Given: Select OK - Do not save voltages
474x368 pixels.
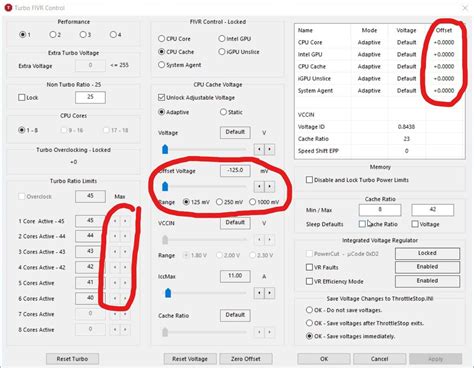Looking at the screenshot, I should click(x=309, y=310).
